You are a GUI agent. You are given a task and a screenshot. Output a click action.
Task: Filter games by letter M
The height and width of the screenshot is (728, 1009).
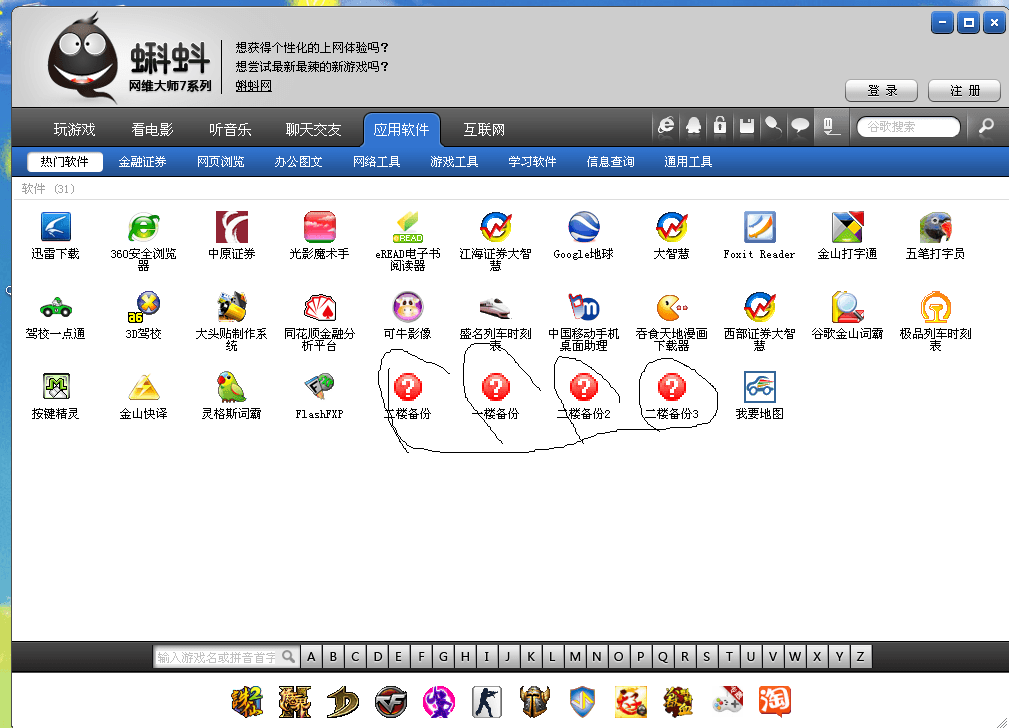tap(575, 657)
